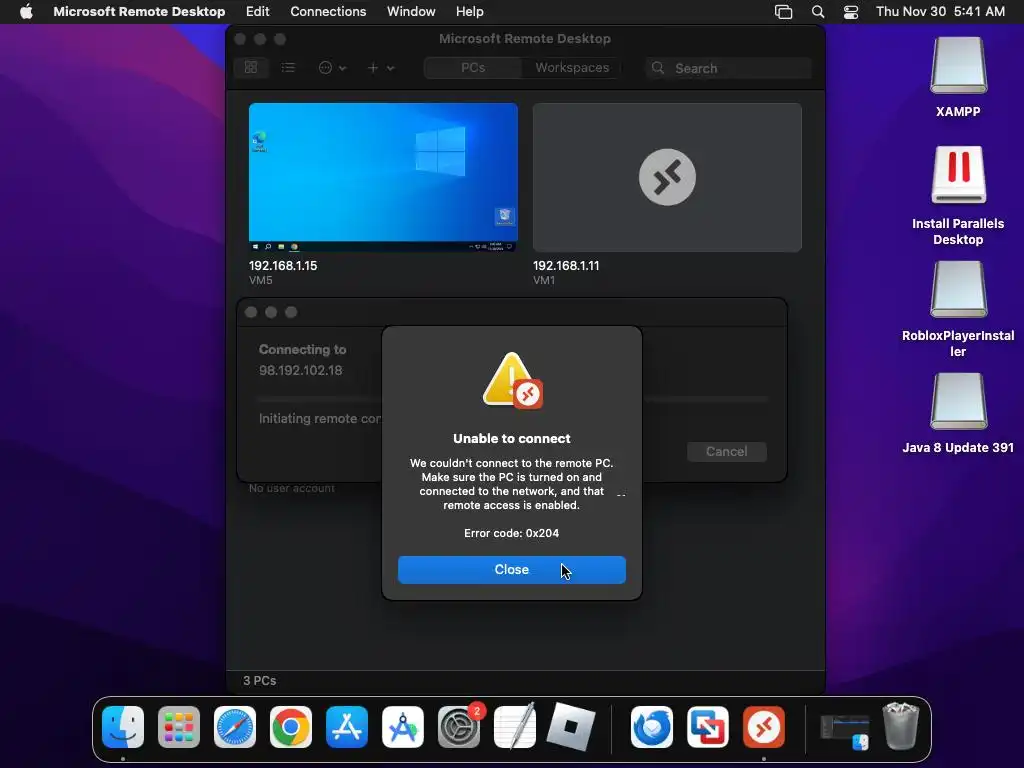
Task: Open the plus Add dropdown in toolbar
Action: coord(381,67)
